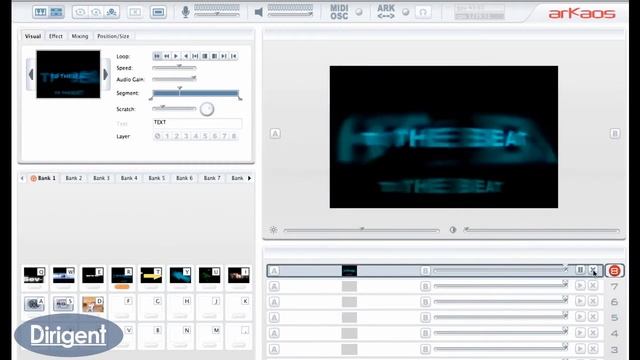Open the Visual tab
Viewport: 640px width, 360px height.
tap(33, 36)
